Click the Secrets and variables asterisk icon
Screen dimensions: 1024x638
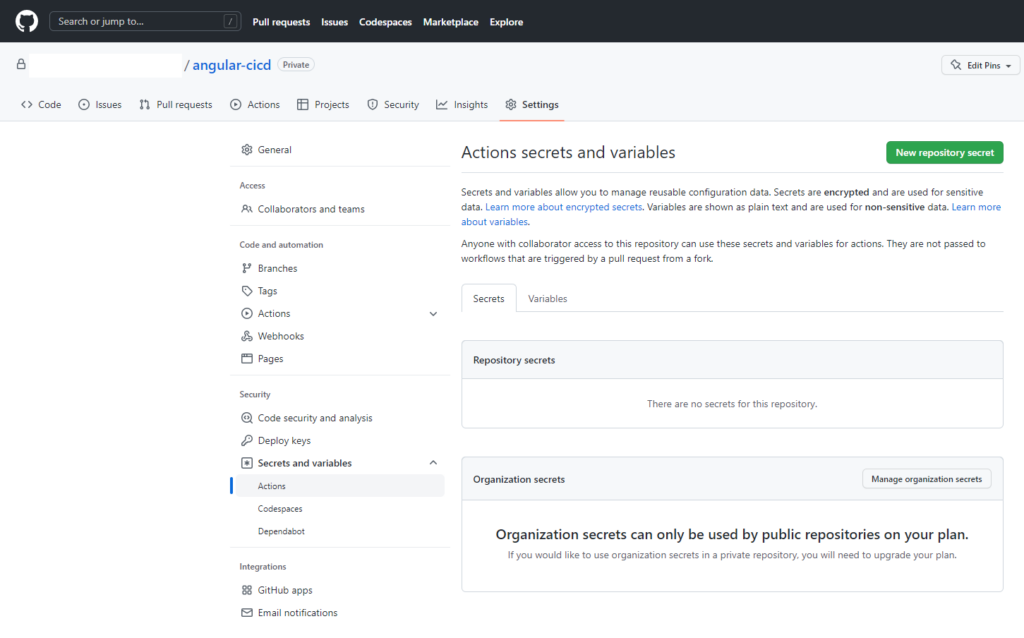coord(247,463)
